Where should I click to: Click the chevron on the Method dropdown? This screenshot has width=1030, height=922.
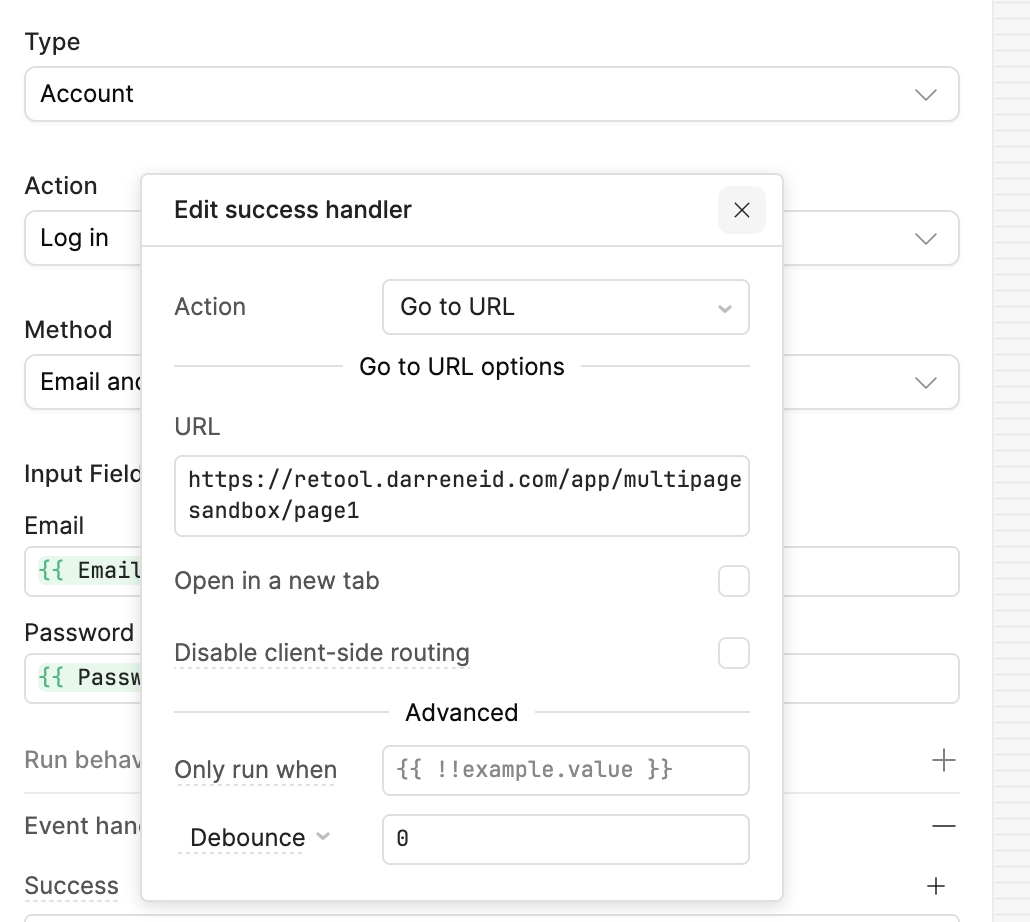[925, 383]
